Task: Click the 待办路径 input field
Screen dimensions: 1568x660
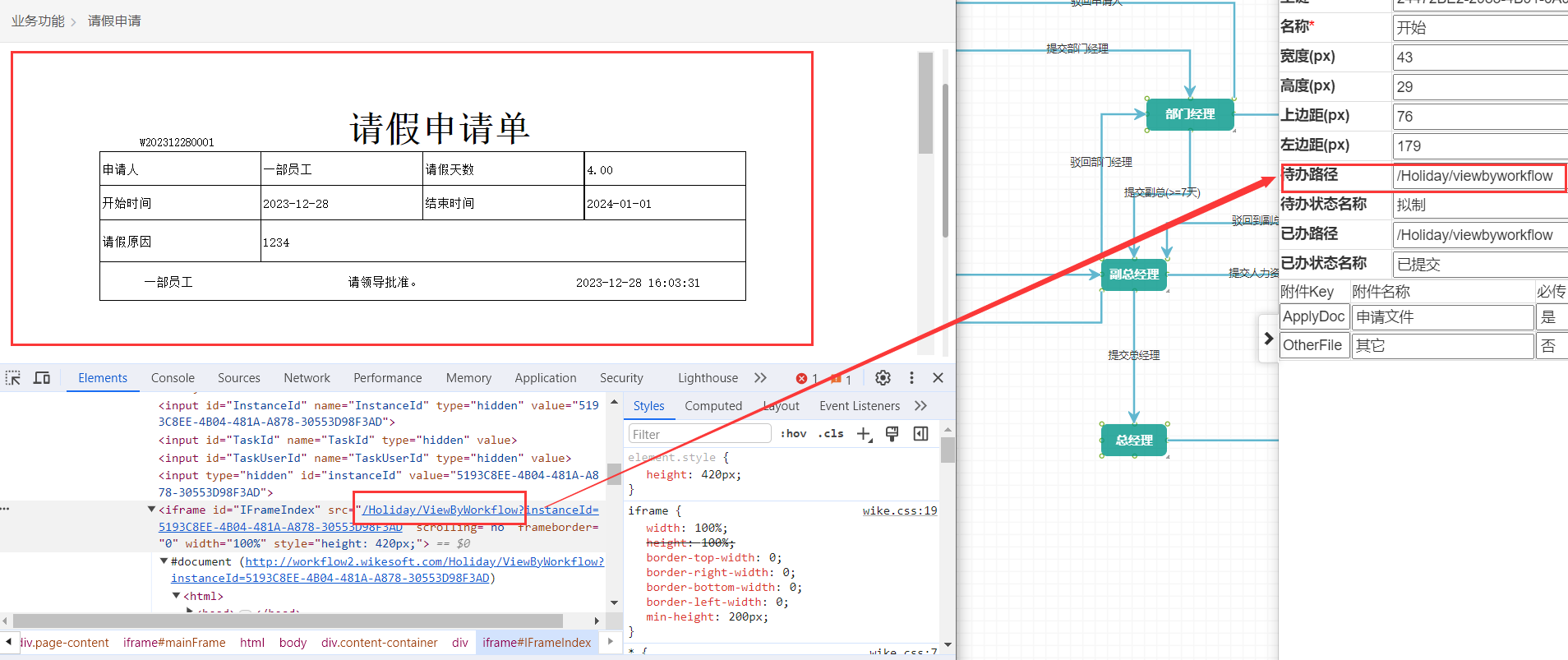Action: coord(1477,176)
